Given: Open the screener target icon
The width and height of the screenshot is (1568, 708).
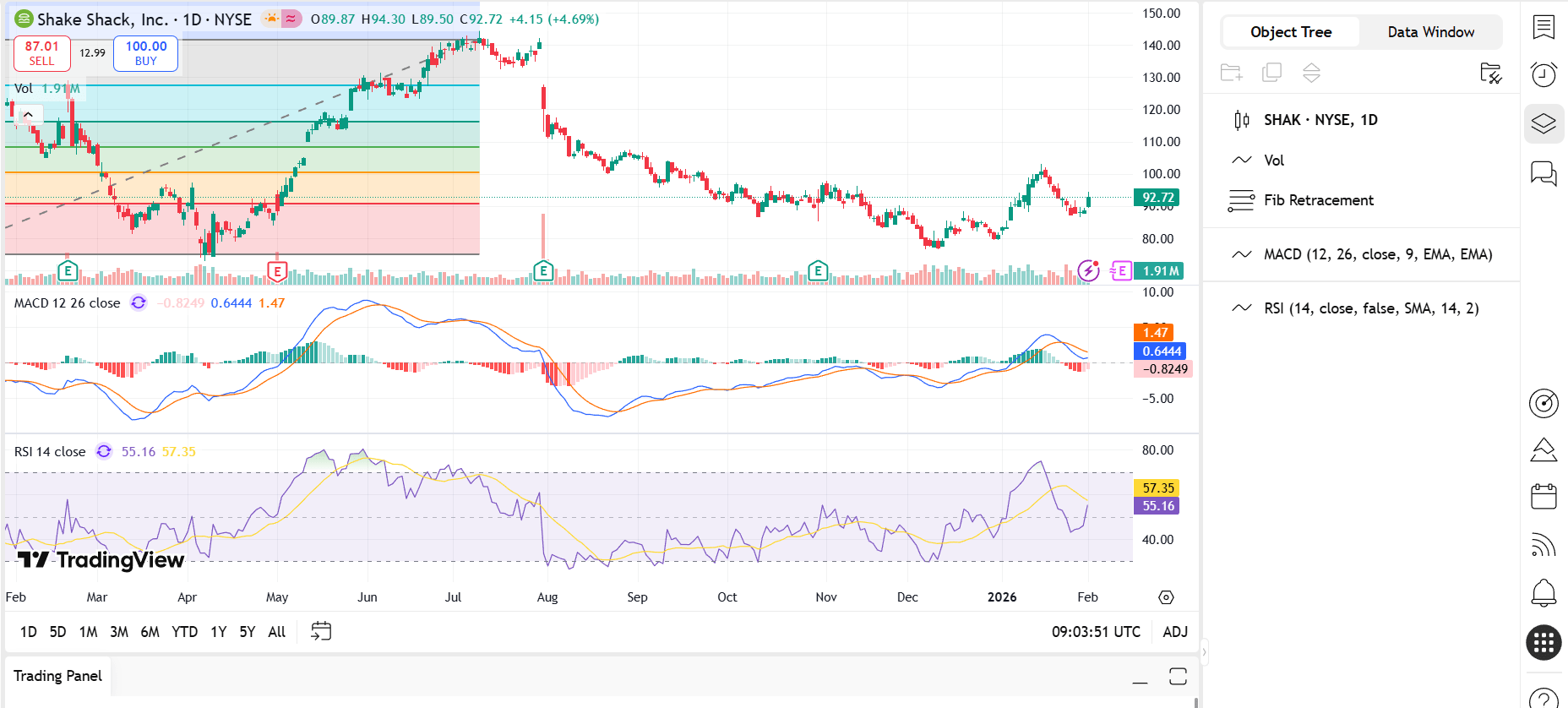Looking at the screenshot, I should coord(1543,403).
